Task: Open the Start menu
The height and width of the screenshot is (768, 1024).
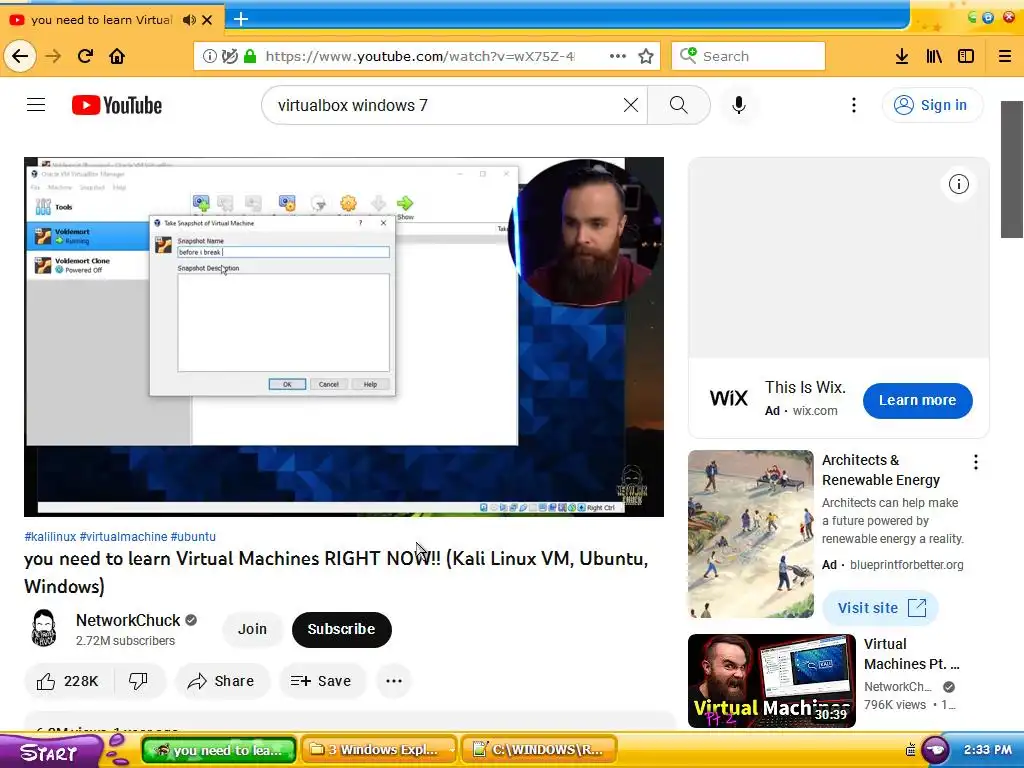Action: click(x=50, y=752)
